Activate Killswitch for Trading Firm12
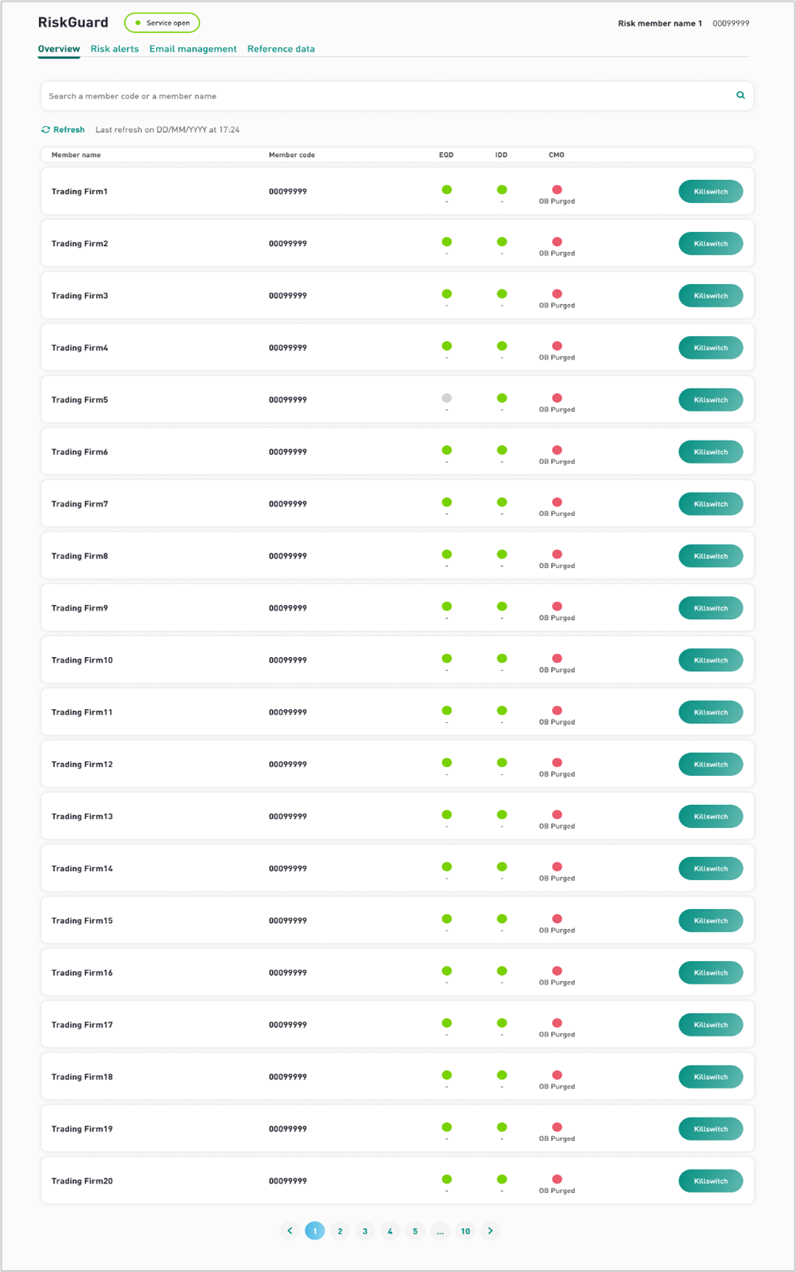 tap(710, 764)
